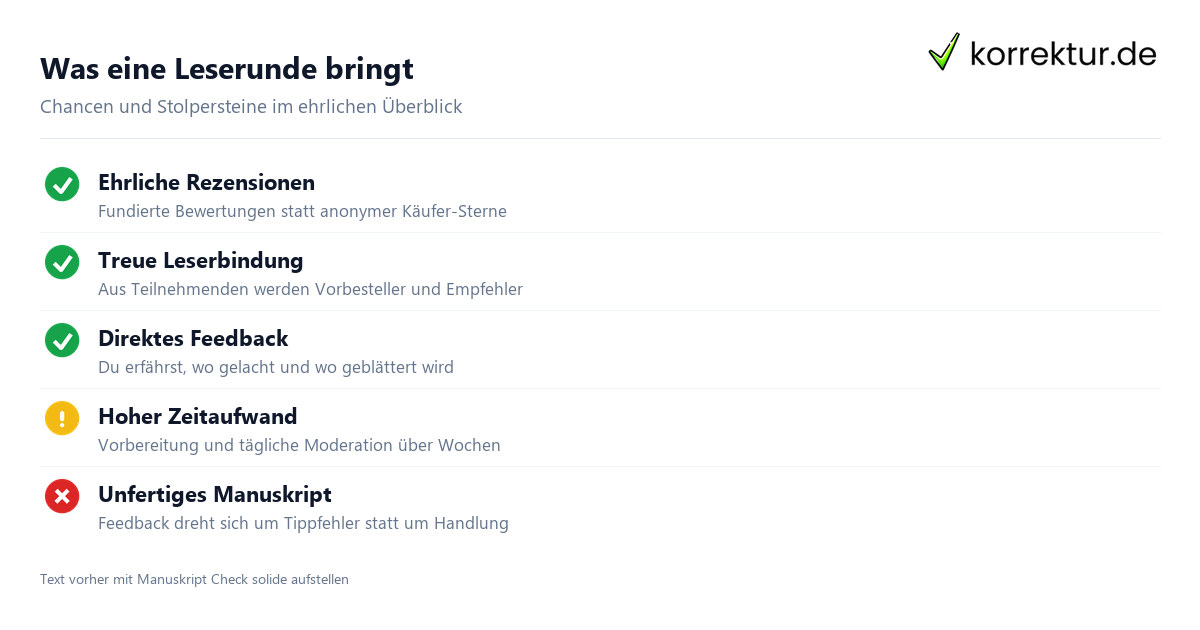The image size is (1200, 630).
Task: Select the 'Direktes Feedback' item title
Action: coord(193,338)
